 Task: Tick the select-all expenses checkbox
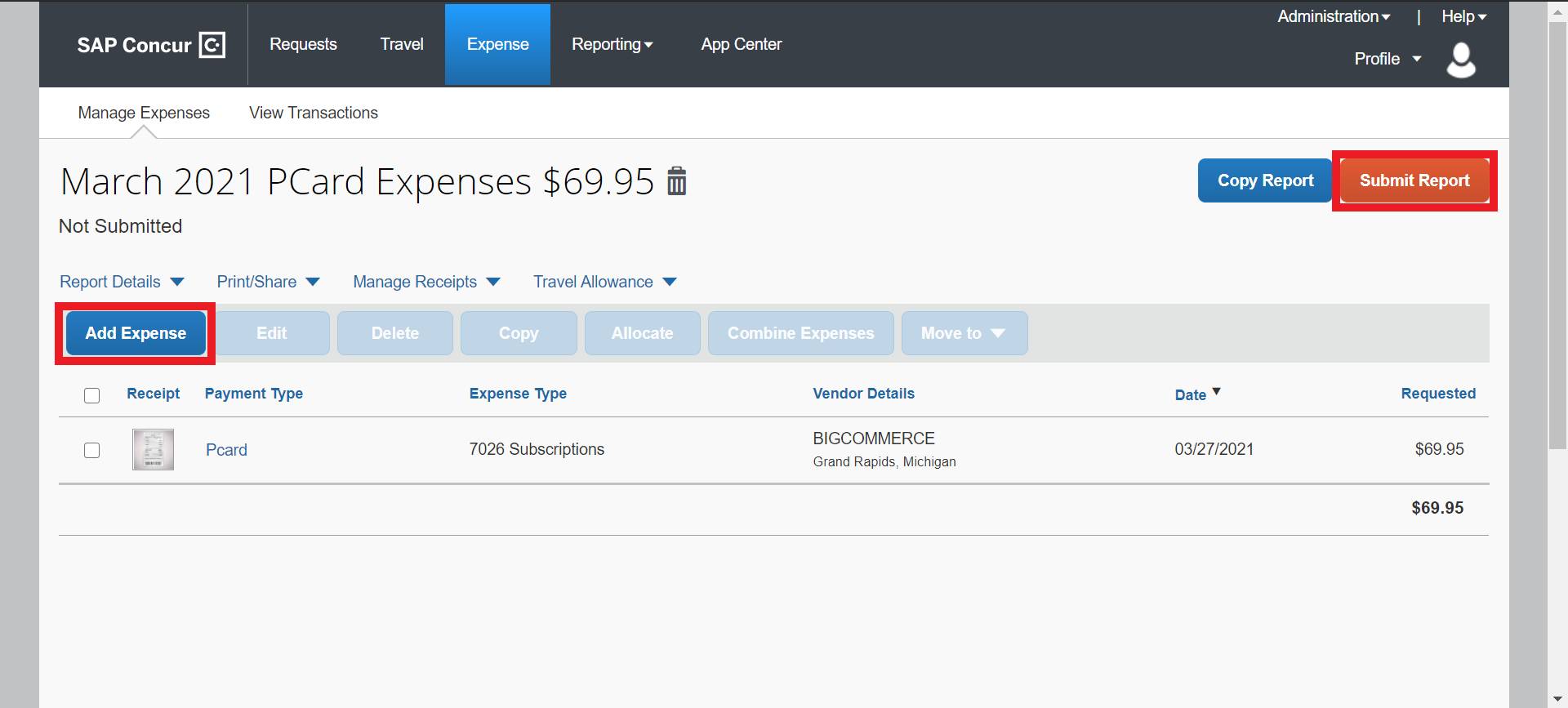(92, 395)
